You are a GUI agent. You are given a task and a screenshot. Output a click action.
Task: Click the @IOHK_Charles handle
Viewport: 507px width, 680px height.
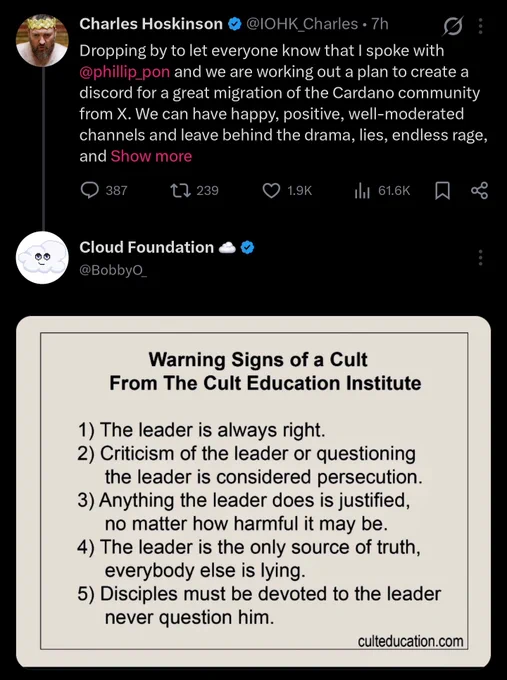coord(302,24)
